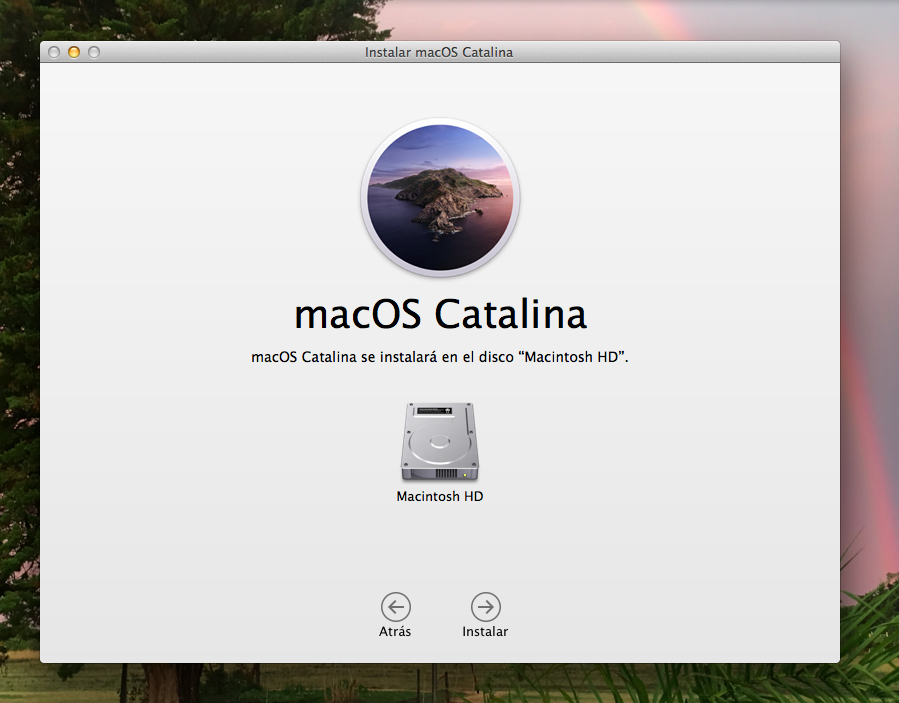
Task: Click the Atrás button label
Action: click(x=395, y=631)
